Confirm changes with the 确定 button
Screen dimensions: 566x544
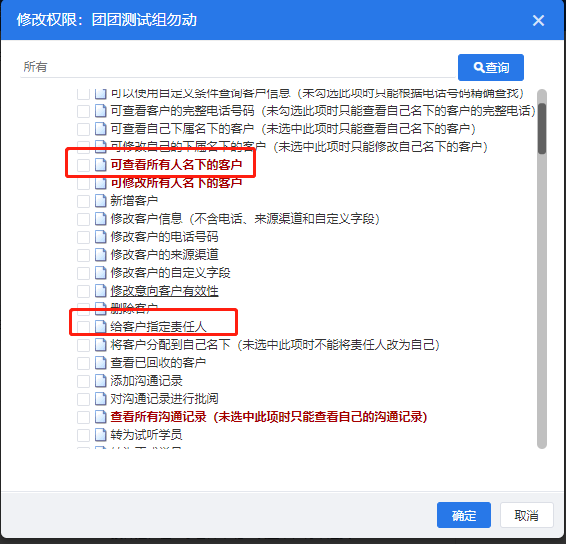tap(463, 515)
